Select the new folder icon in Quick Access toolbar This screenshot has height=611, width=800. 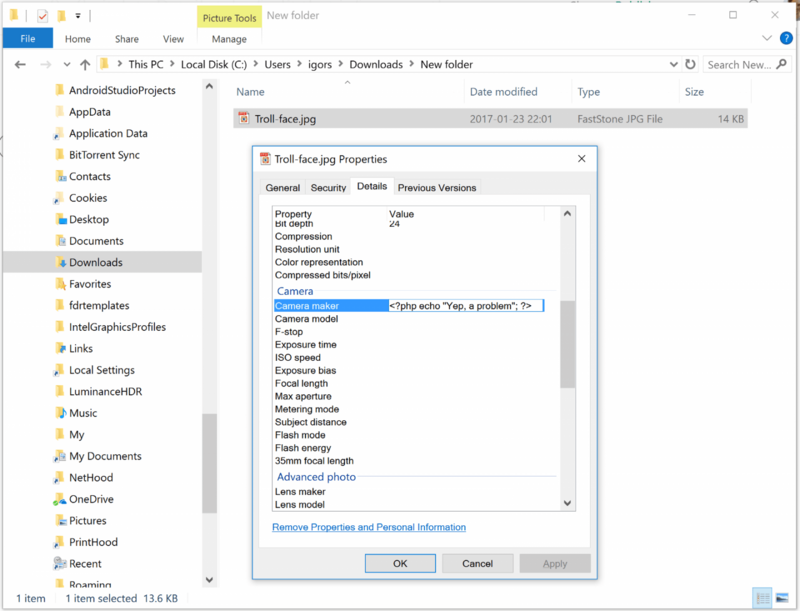(x=59, y=15)
